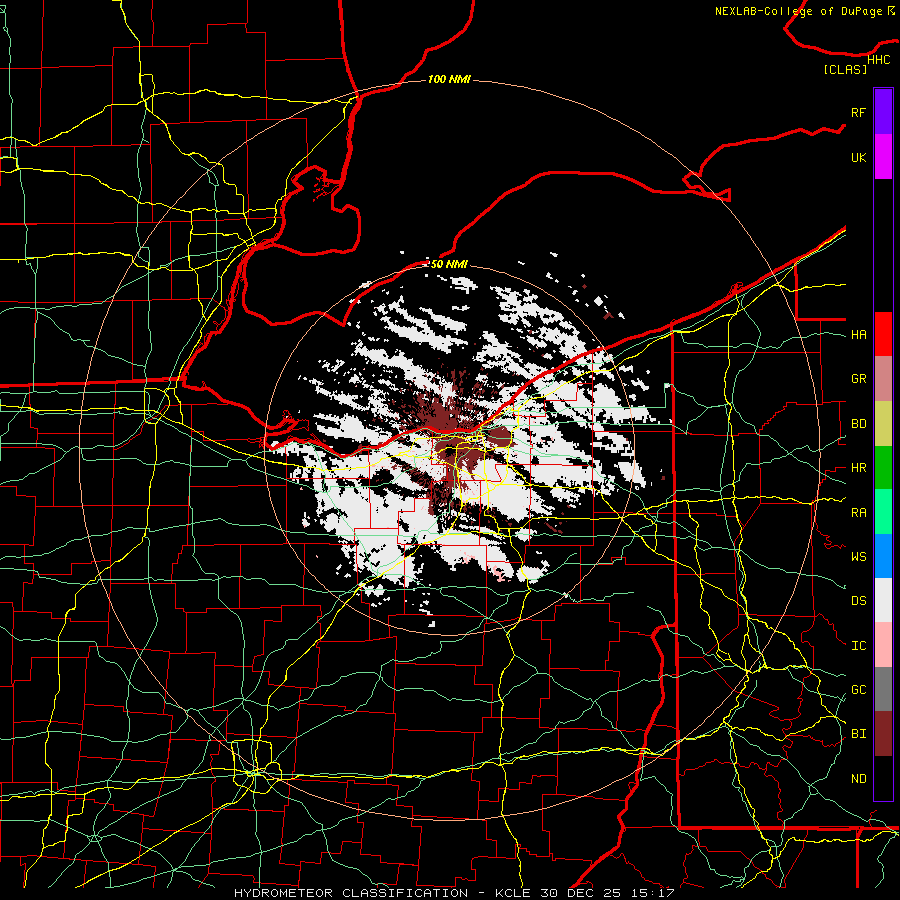Select the BD yellow-olive legend swatch

883,424
